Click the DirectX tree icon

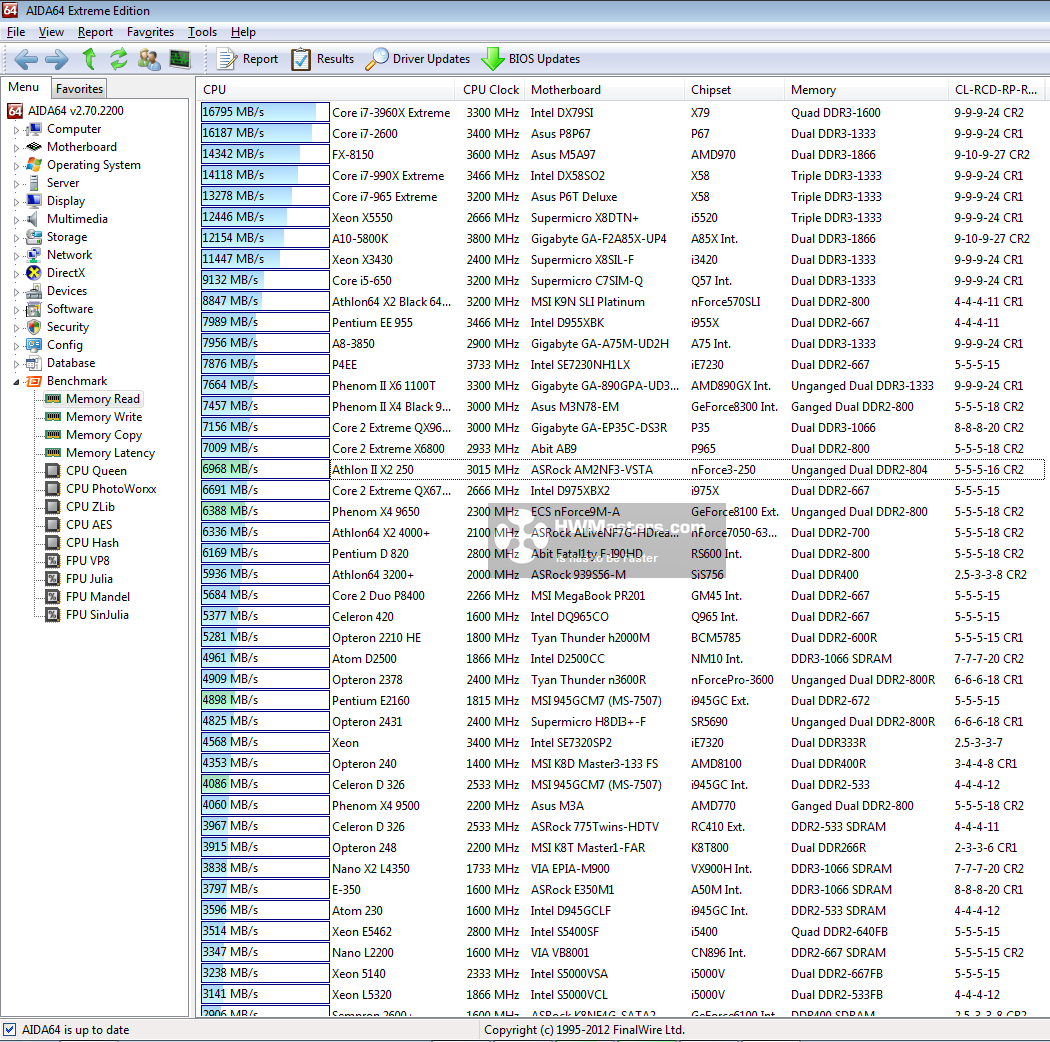pyautogui.click(x=33, y=273)
